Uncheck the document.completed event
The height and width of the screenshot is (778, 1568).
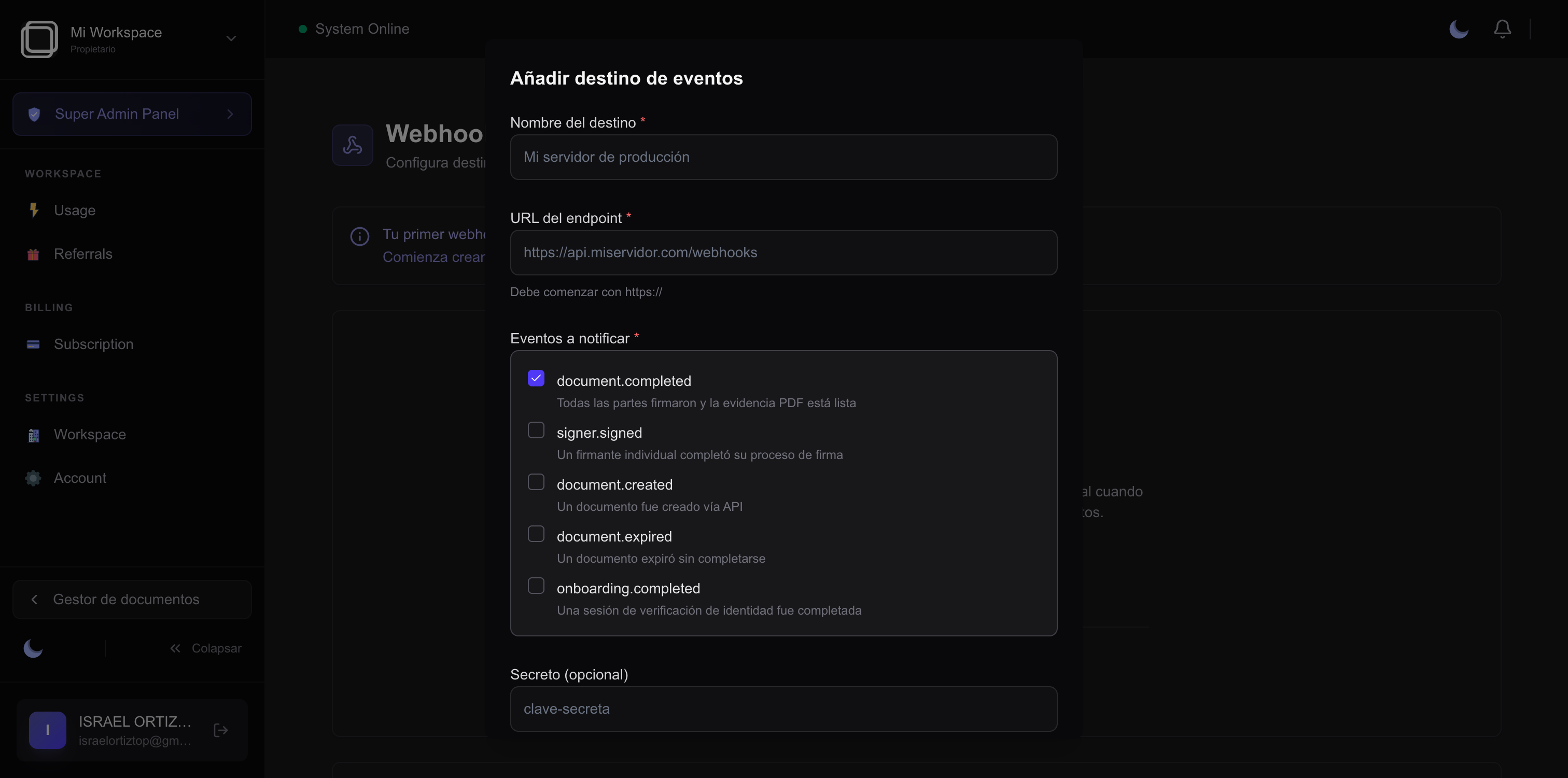point(536,378)
